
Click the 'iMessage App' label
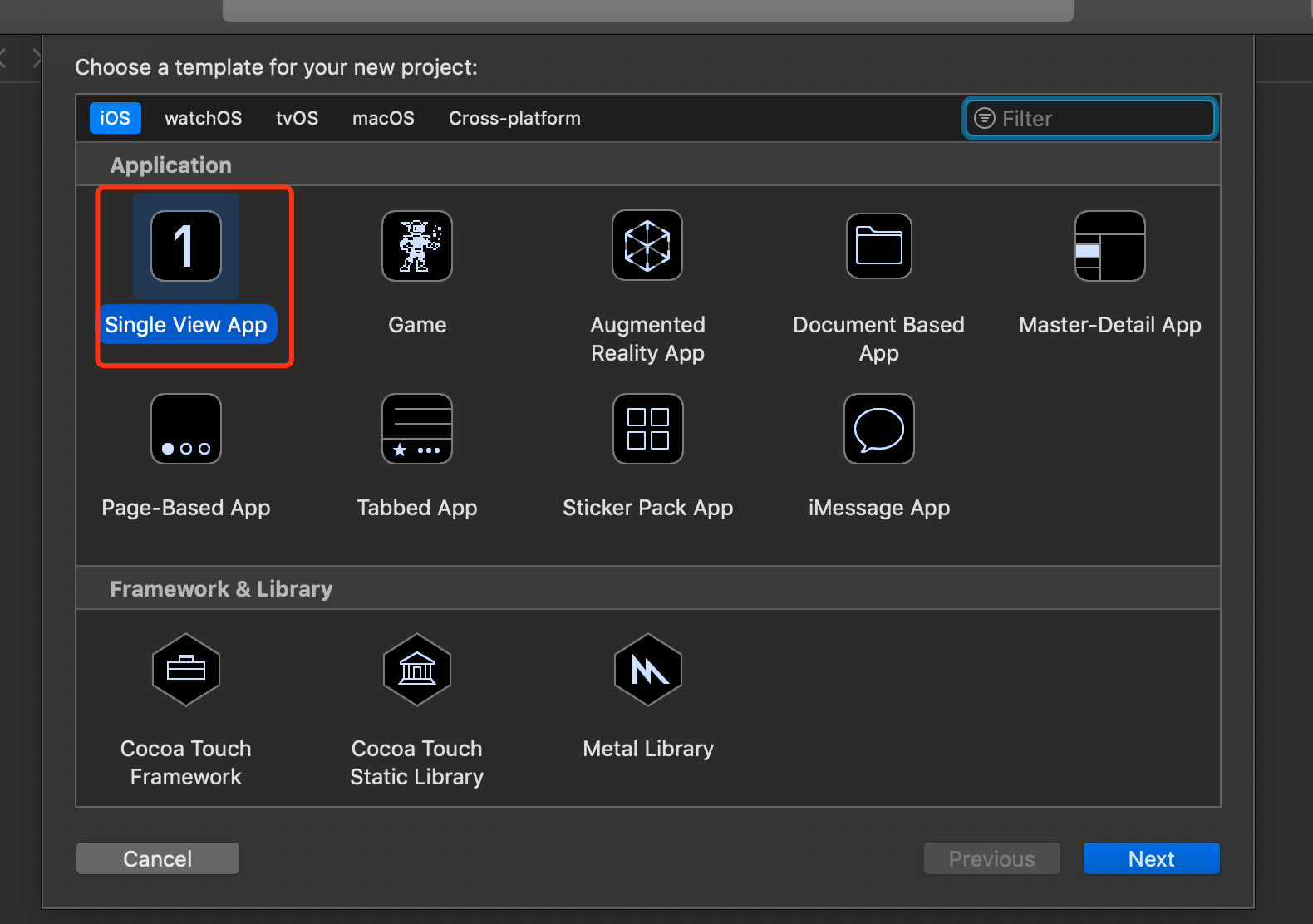879,508
